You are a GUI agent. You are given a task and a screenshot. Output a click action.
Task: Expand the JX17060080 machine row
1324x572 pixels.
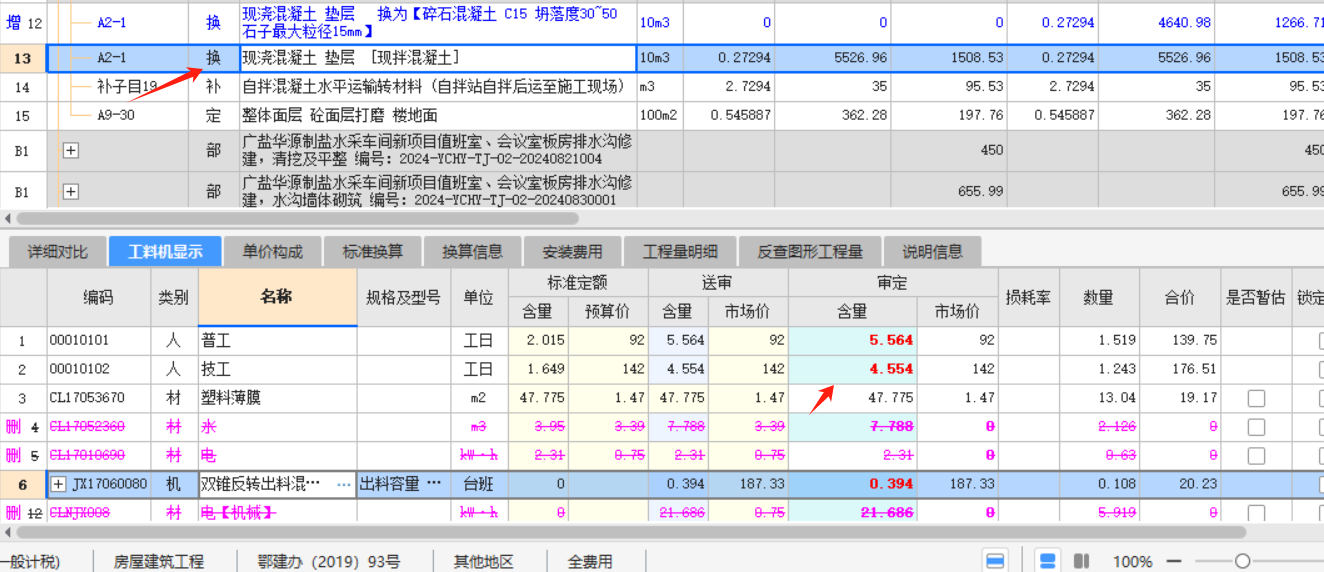[x=59, y=484]
